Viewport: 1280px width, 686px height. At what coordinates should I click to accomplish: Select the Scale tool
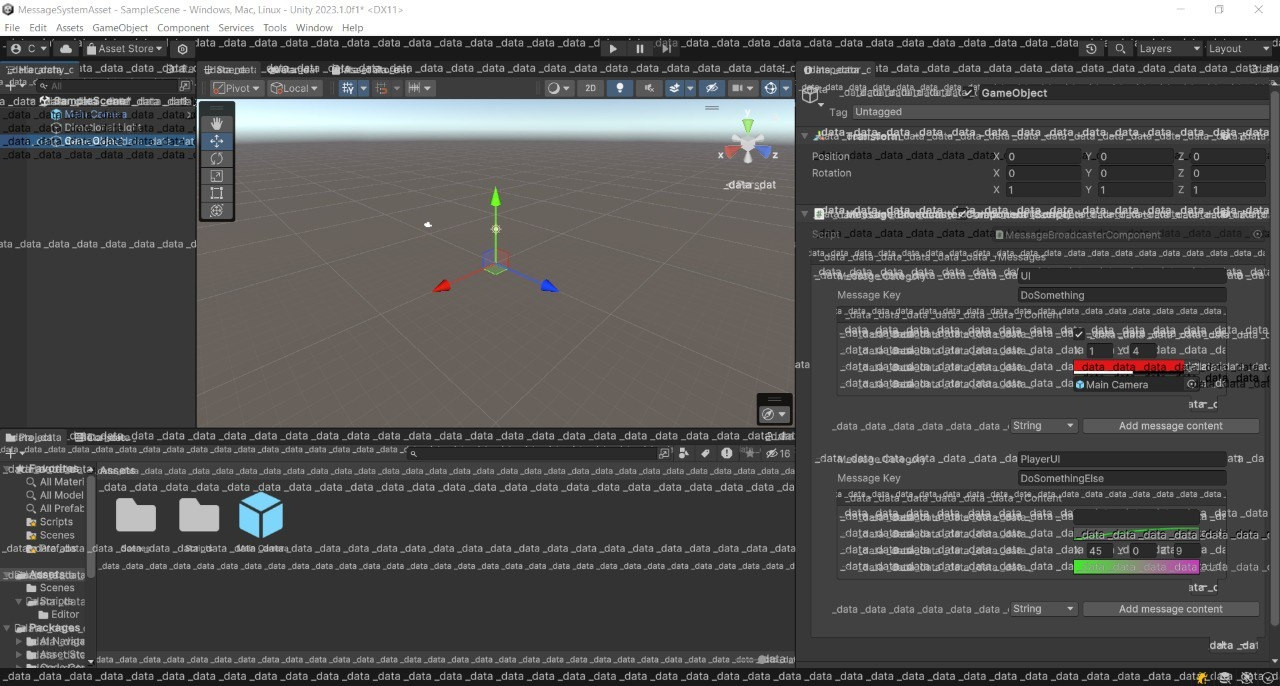(x=216, y=176)
